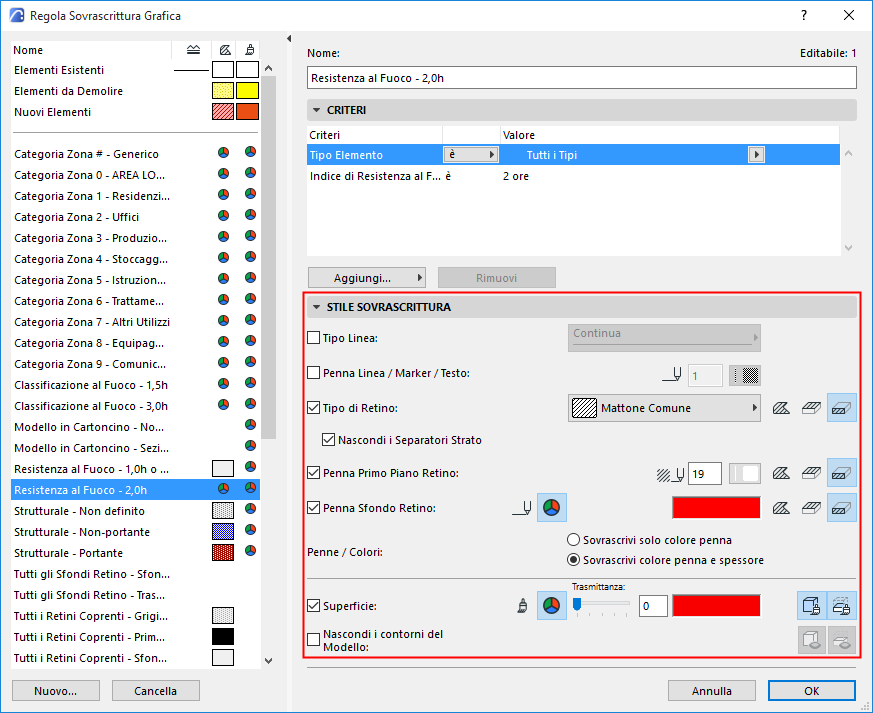Click the Nome text field
The image size is (873, 713).
(x=582, y=78)
